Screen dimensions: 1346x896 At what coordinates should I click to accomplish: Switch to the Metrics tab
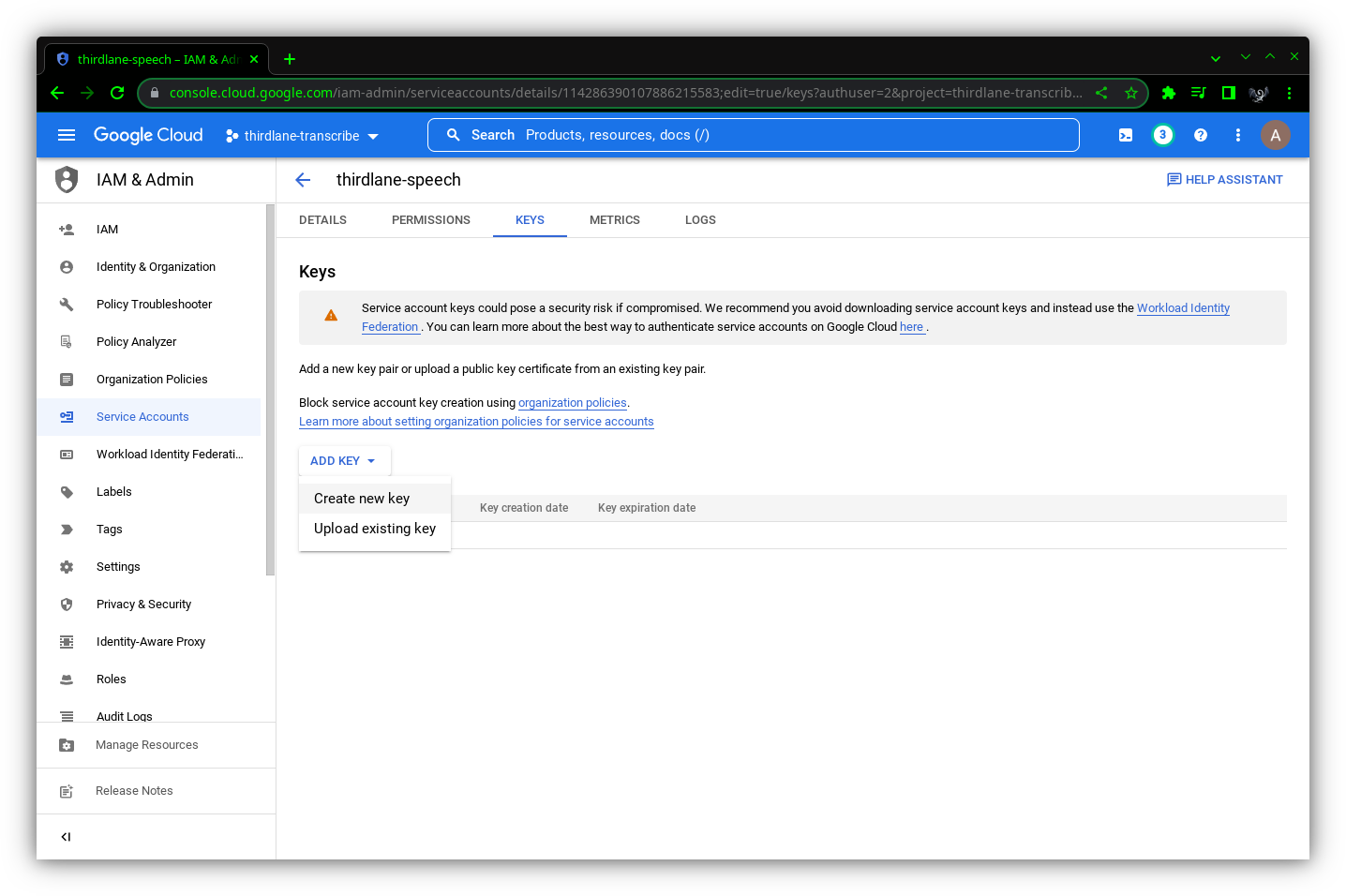(x=615, y=220)
